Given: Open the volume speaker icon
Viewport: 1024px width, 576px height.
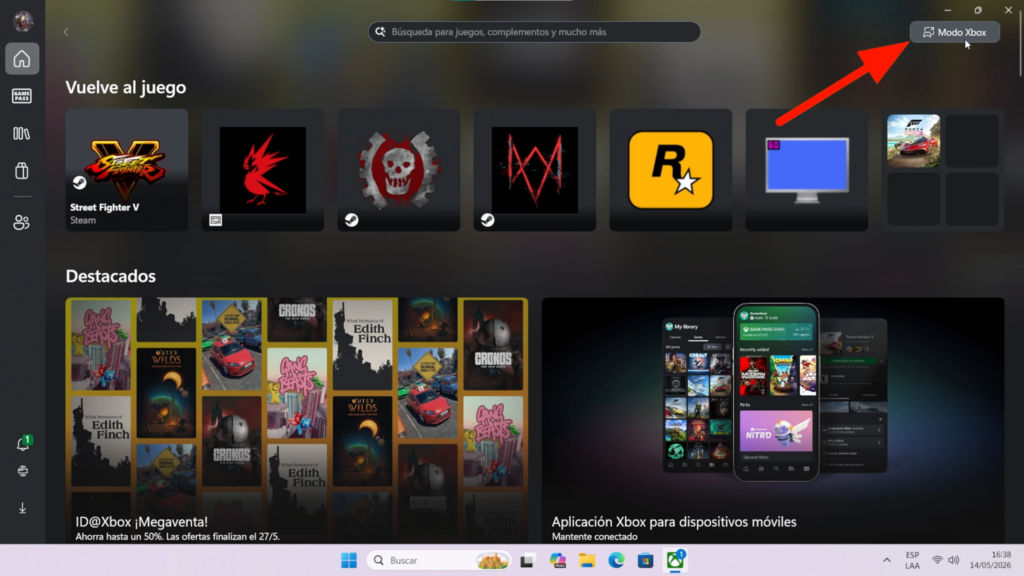Looking at the screenshot, I should coord(953,560).
